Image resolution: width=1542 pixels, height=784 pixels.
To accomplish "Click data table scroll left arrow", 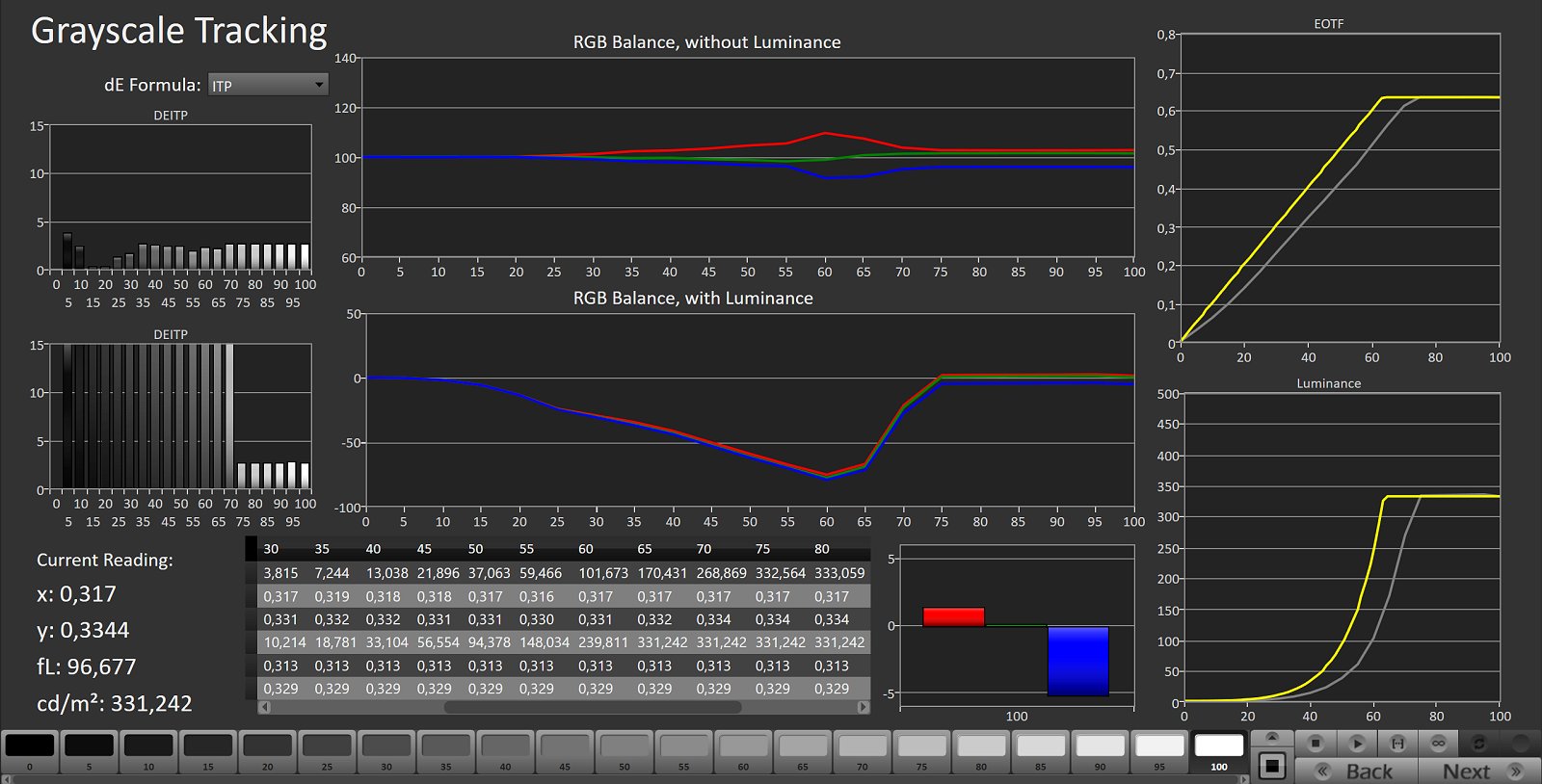I will pos(265,707).
